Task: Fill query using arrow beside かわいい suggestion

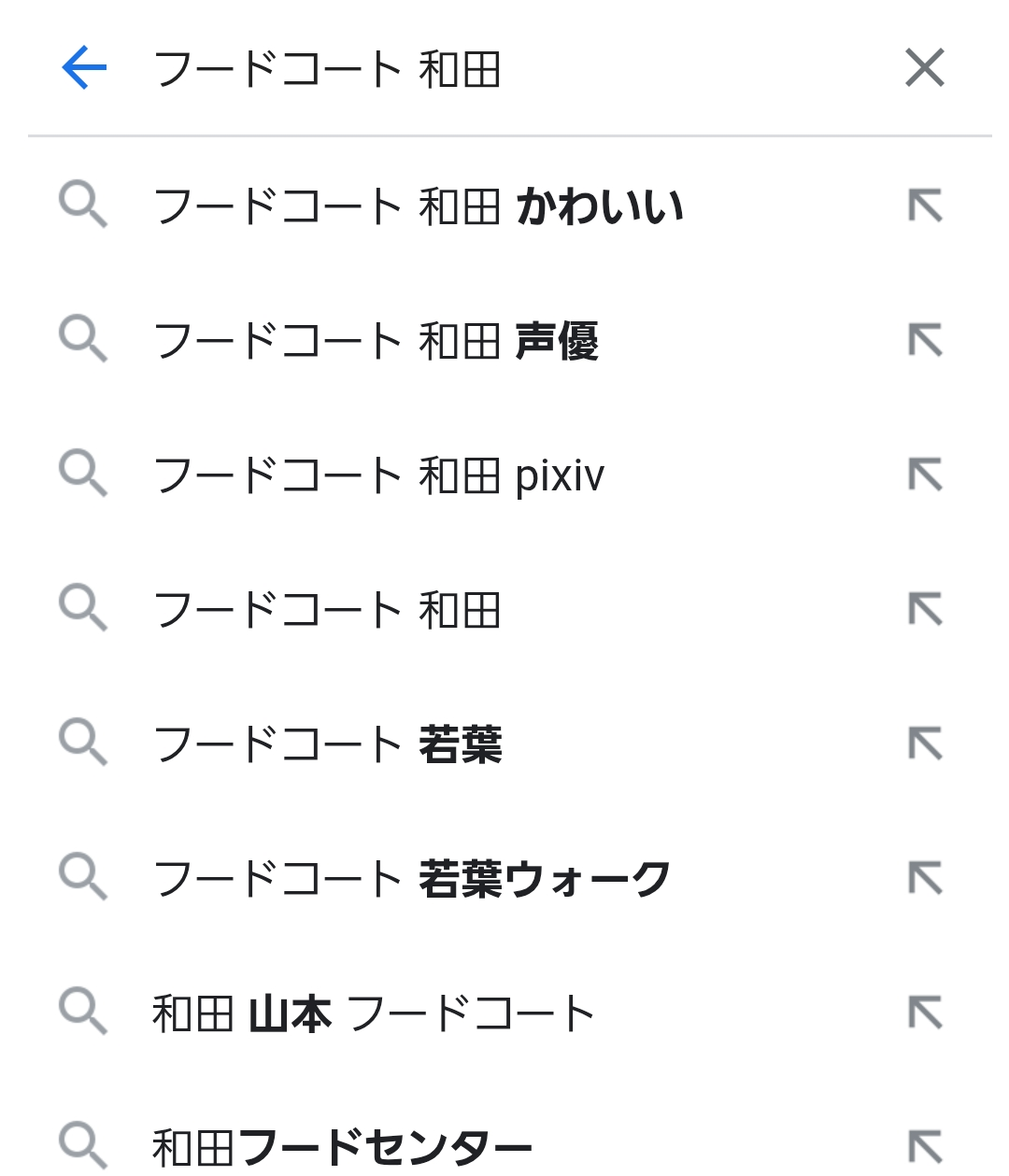Action: coord(925,206)
